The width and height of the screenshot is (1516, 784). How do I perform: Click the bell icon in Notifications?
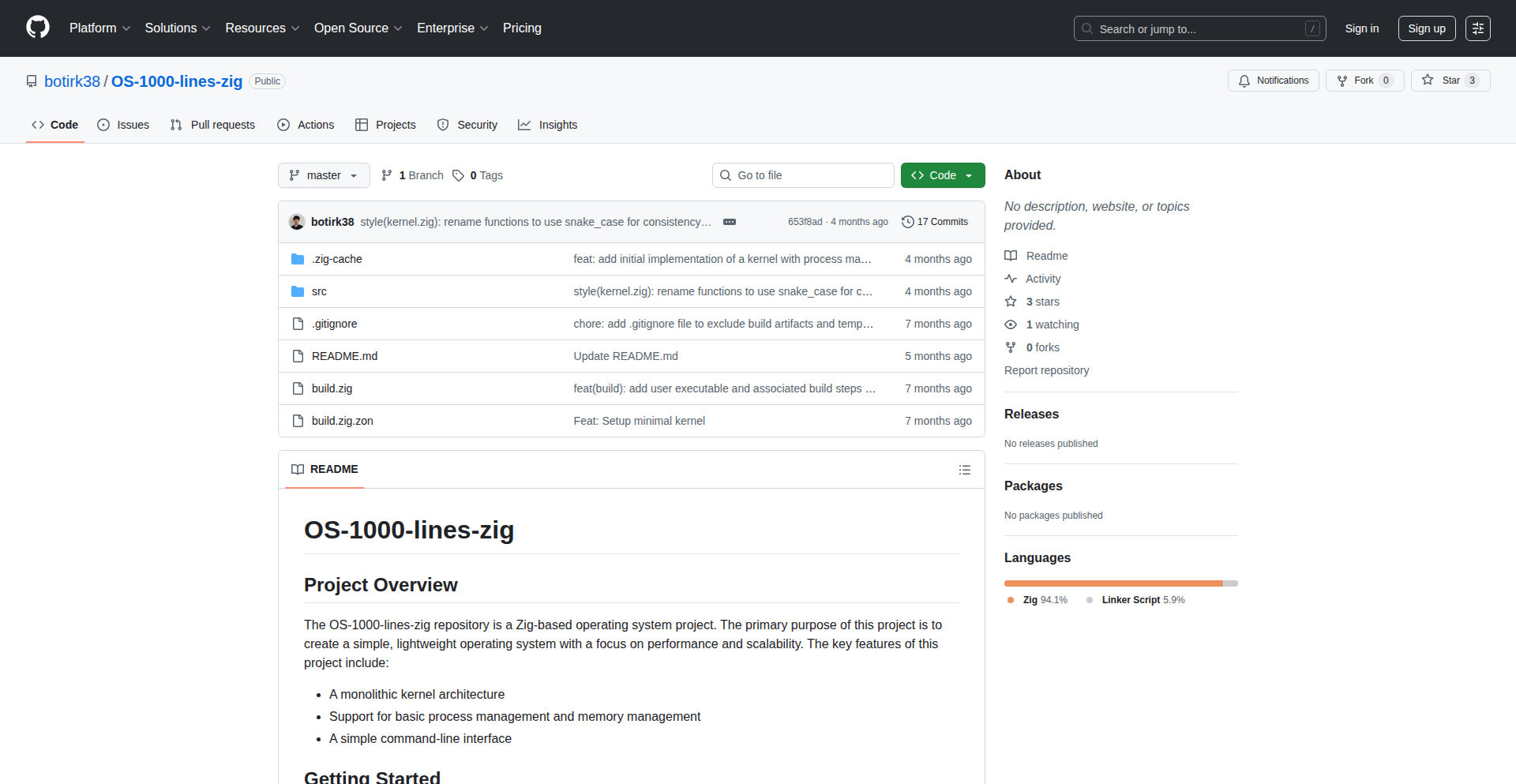pyautogui.click(x=1244, y=81)
